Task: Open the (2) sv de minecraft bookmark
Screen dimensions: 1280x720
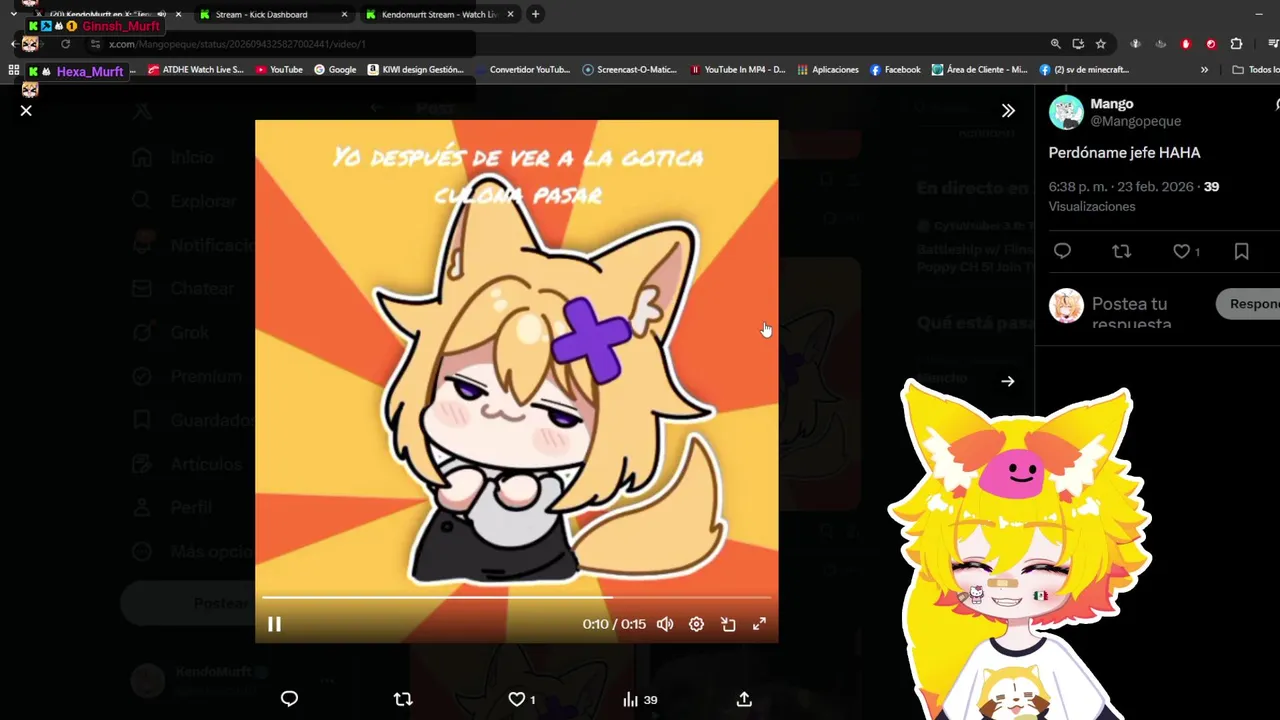Action: coord(1084,70)
